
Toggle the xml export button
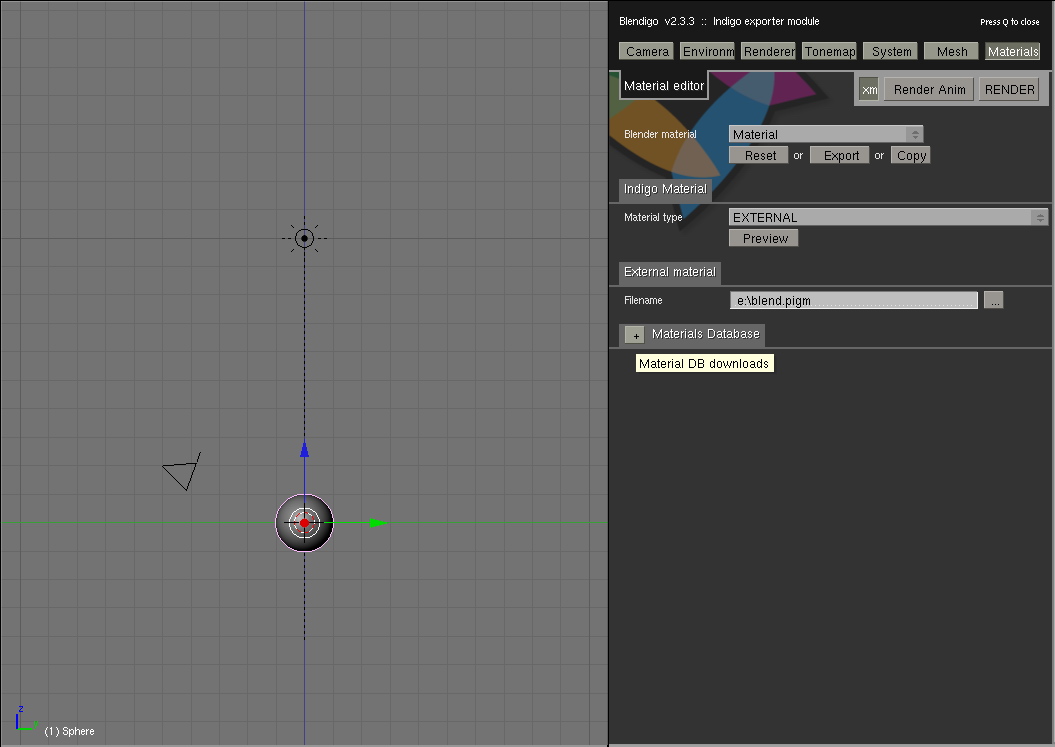[869, 89]
